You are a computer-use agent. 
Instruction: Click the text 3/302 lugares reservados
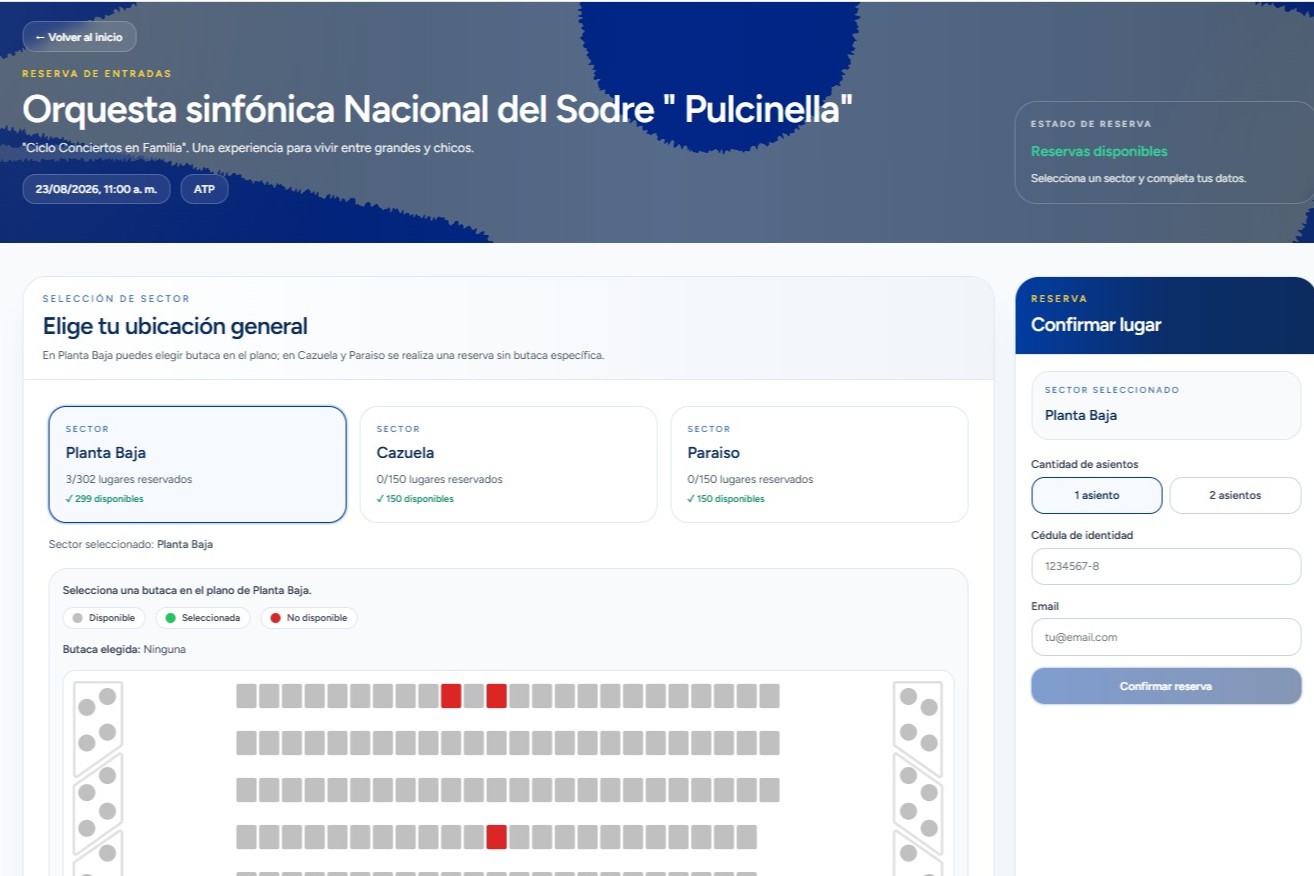pyautogui.click(x=129, y=479)
